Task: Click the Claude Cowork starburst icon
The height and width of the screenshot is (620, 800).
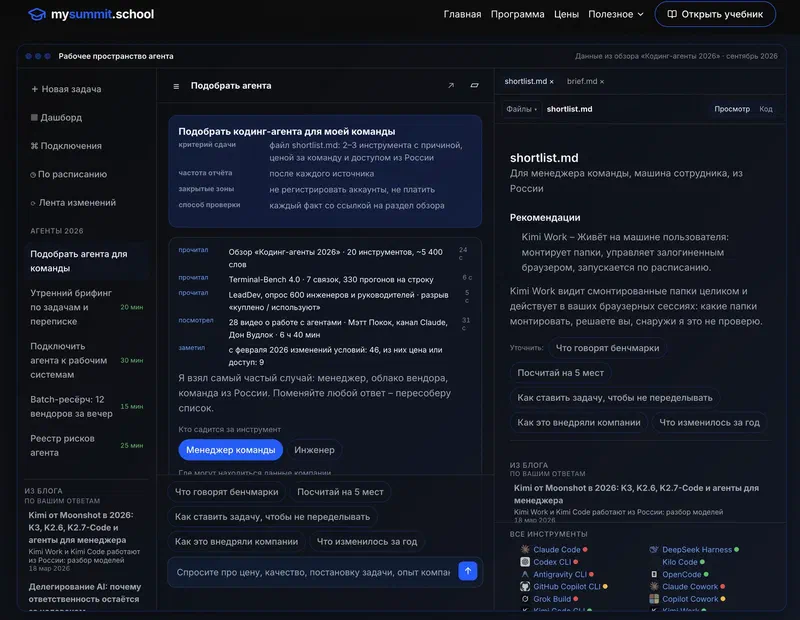Action: click(x=654, y=586)
